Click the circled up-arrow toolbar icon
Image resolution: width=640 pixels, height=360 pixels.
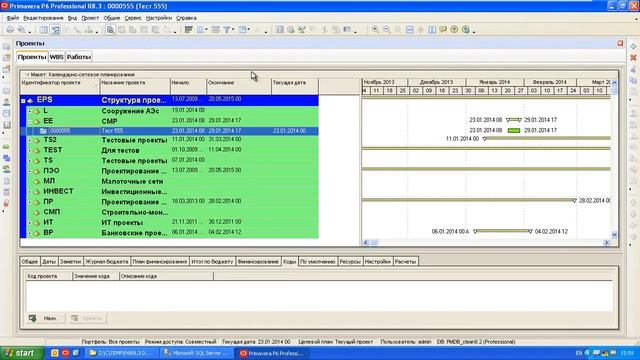point(454,30)
